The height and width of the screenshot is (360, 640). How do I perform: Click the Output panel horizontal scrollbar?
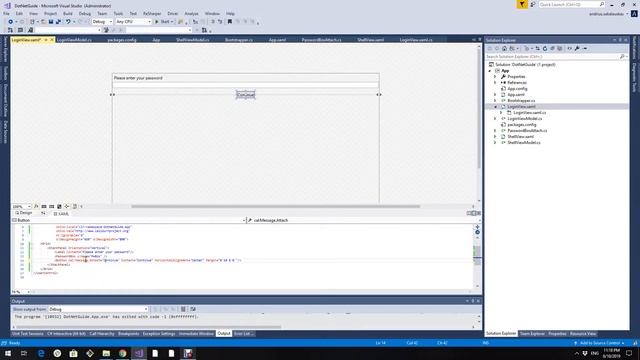[x=149, y=327]
